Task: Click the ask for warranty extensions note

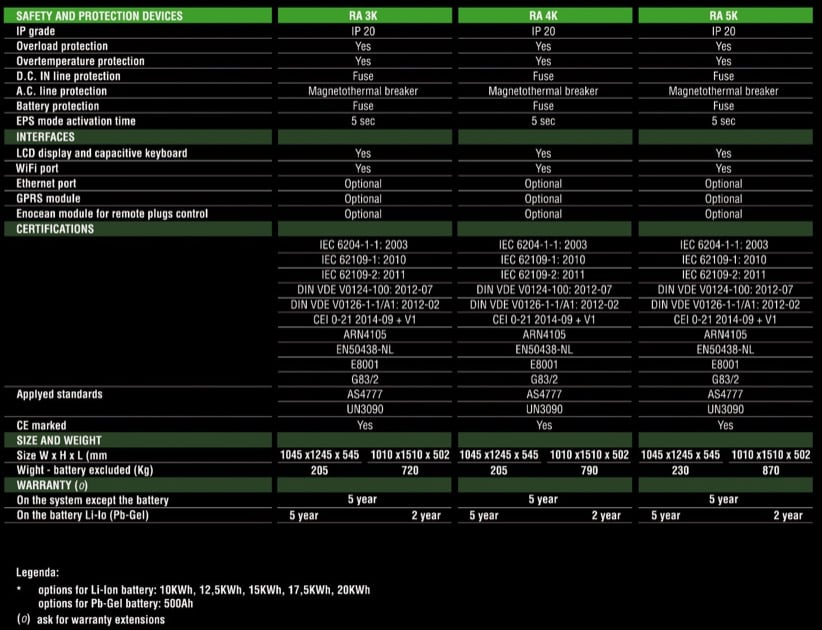Action: coord(101,620)
